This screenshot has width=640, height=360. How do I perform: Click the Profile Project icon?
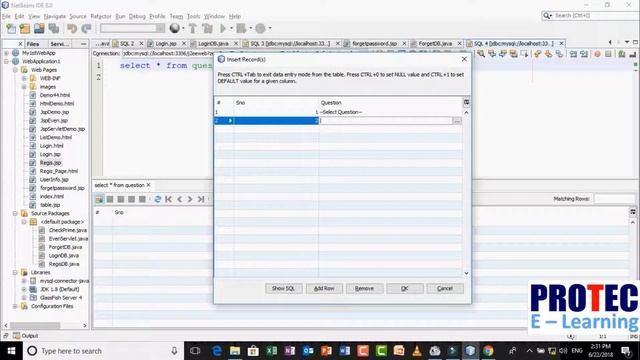coord(260,28)
